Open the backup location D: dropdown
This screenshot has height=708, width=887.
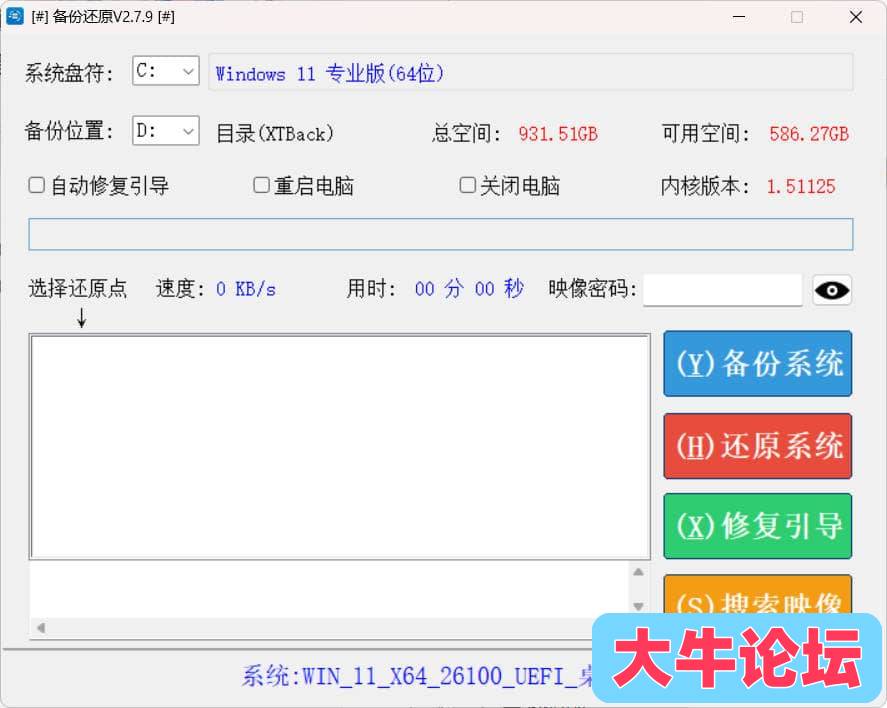click(x=165, y=131)
